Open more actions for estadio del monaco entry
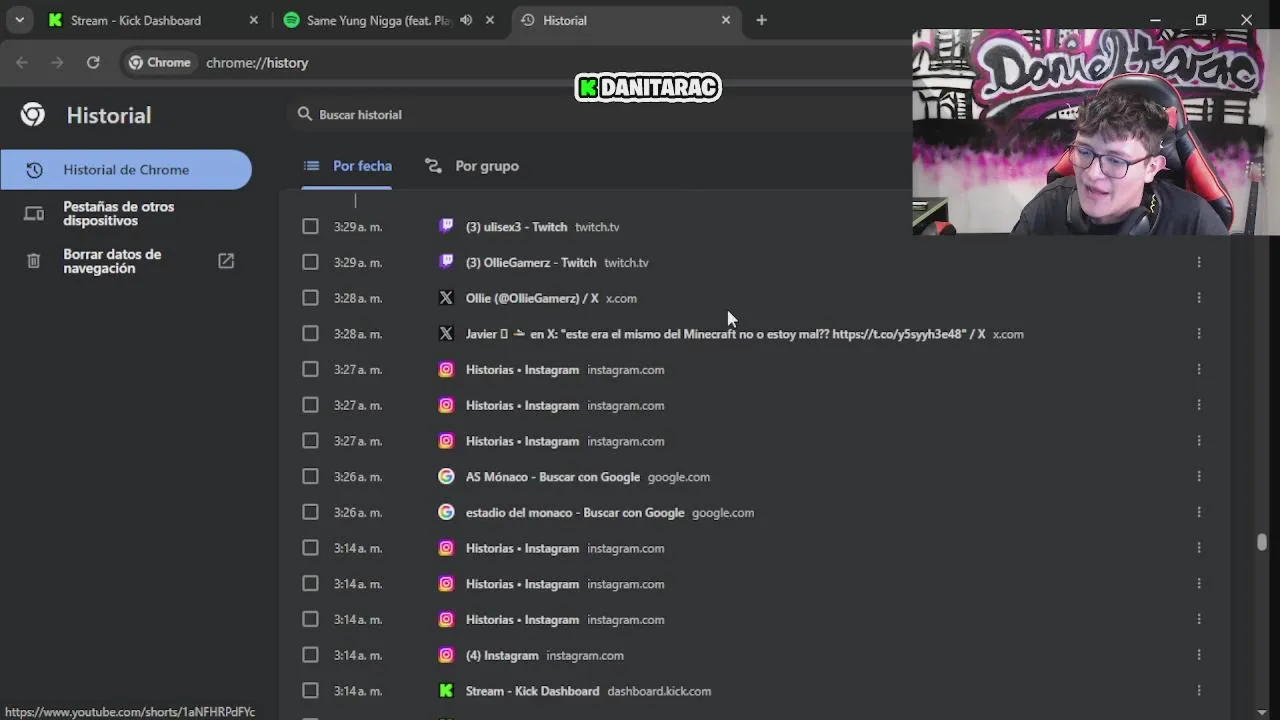 point(1198,512)
